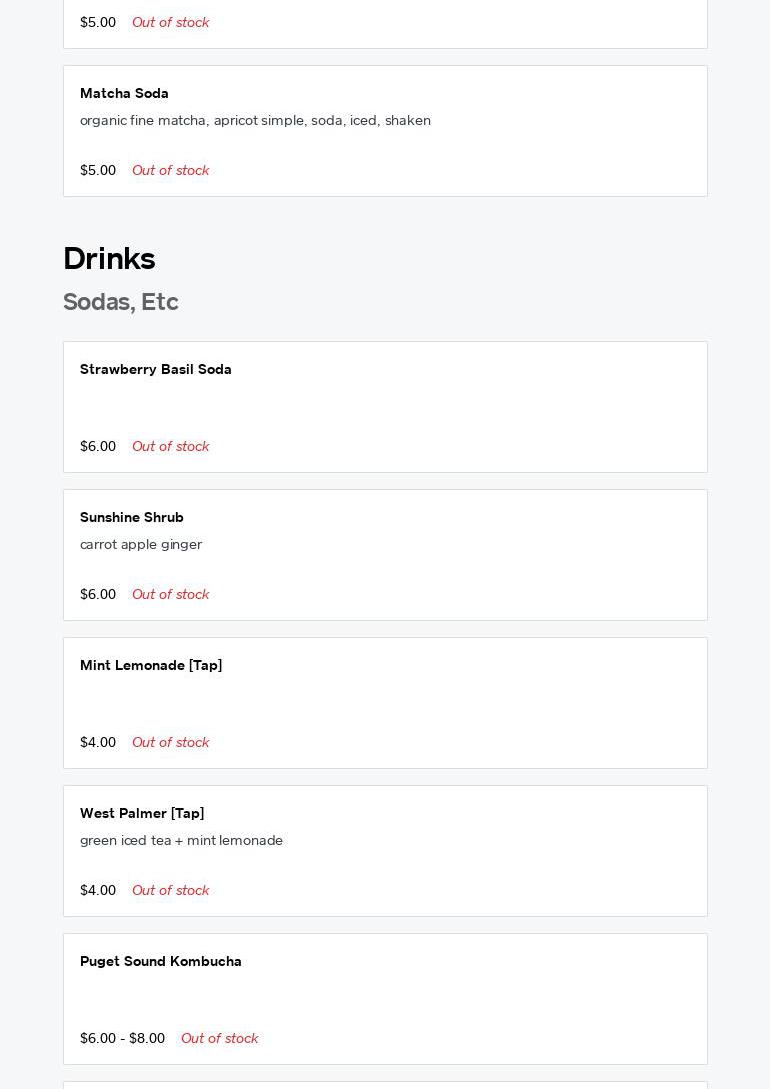Open the Matcha Soda menu item
The width and height of the screenshot is (770, 1089).
[x=124, y=93]
